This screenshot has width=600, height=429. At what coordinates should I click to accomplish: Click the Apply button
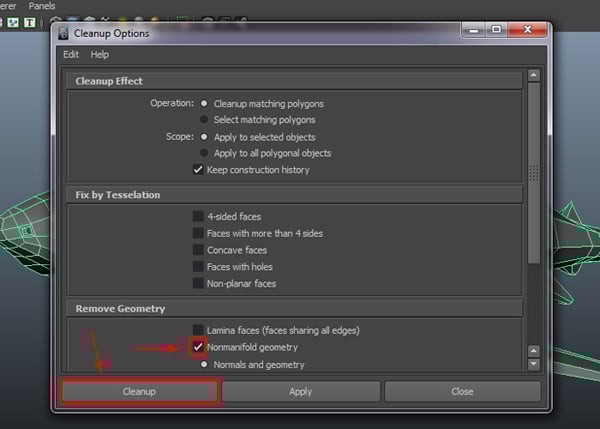[301, 391]
